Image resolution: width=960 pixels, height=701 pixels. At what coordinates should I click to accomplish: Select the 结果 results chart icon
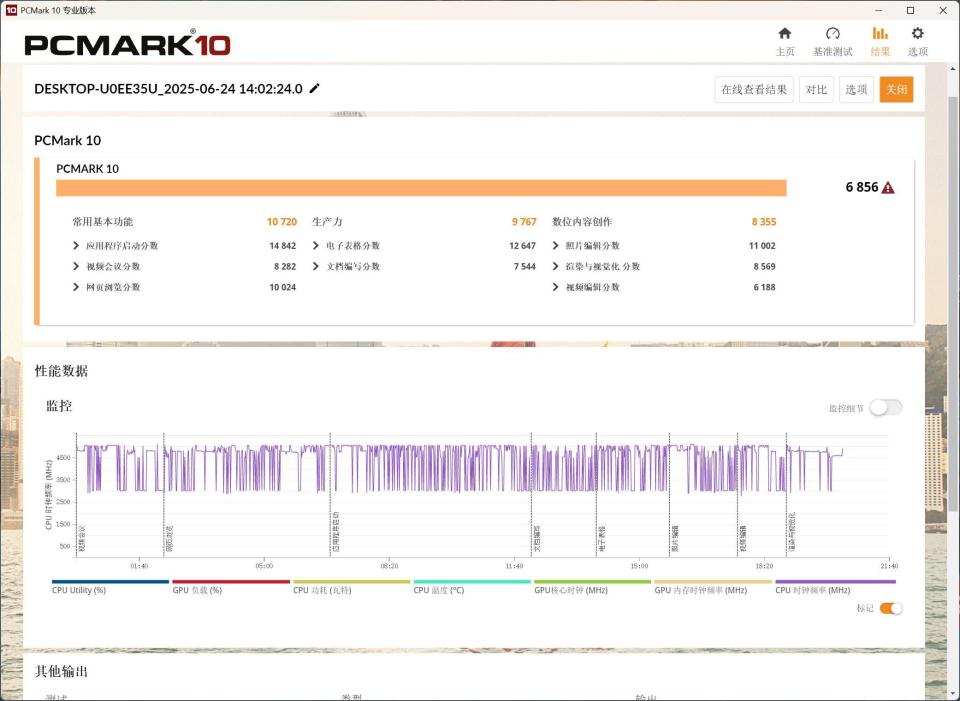(880, 34)
